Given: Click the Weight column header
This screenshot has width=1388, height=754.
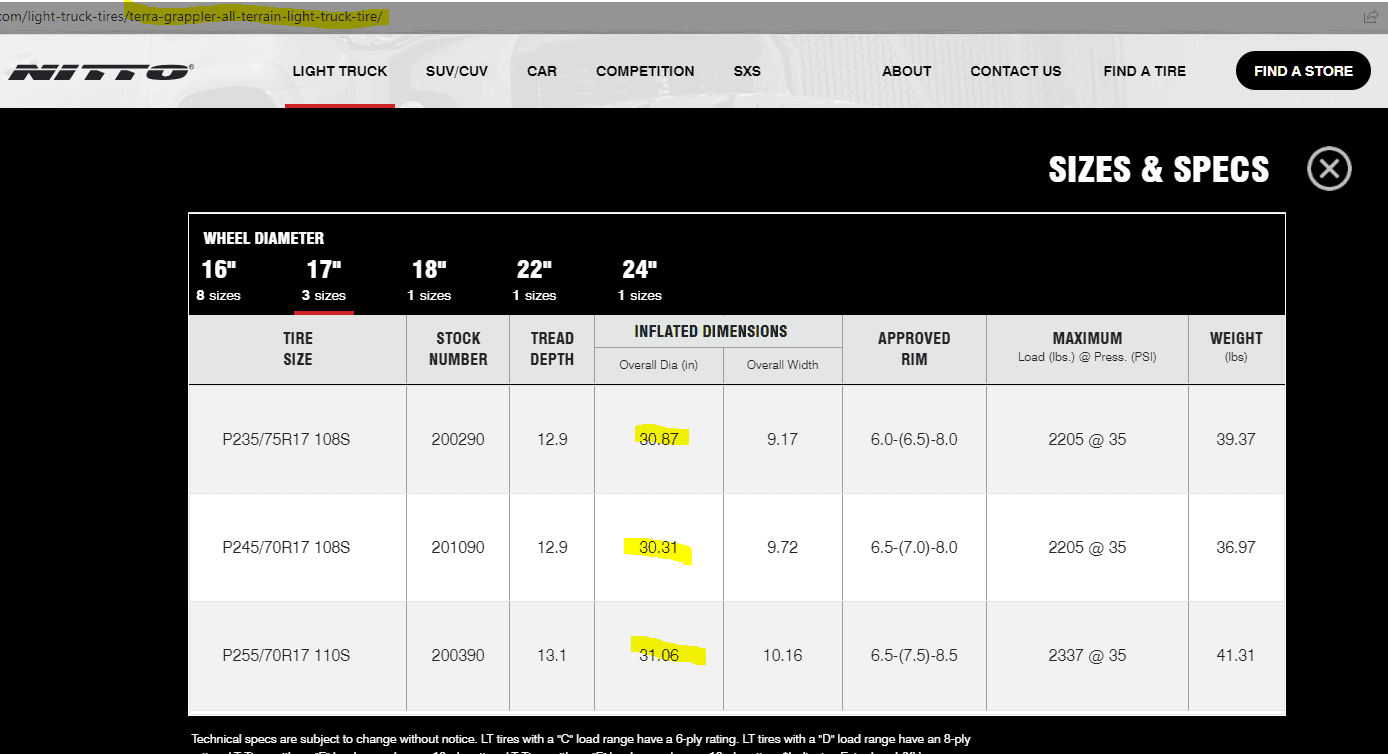Looking at the screenshot, I should coord(1236,346).
